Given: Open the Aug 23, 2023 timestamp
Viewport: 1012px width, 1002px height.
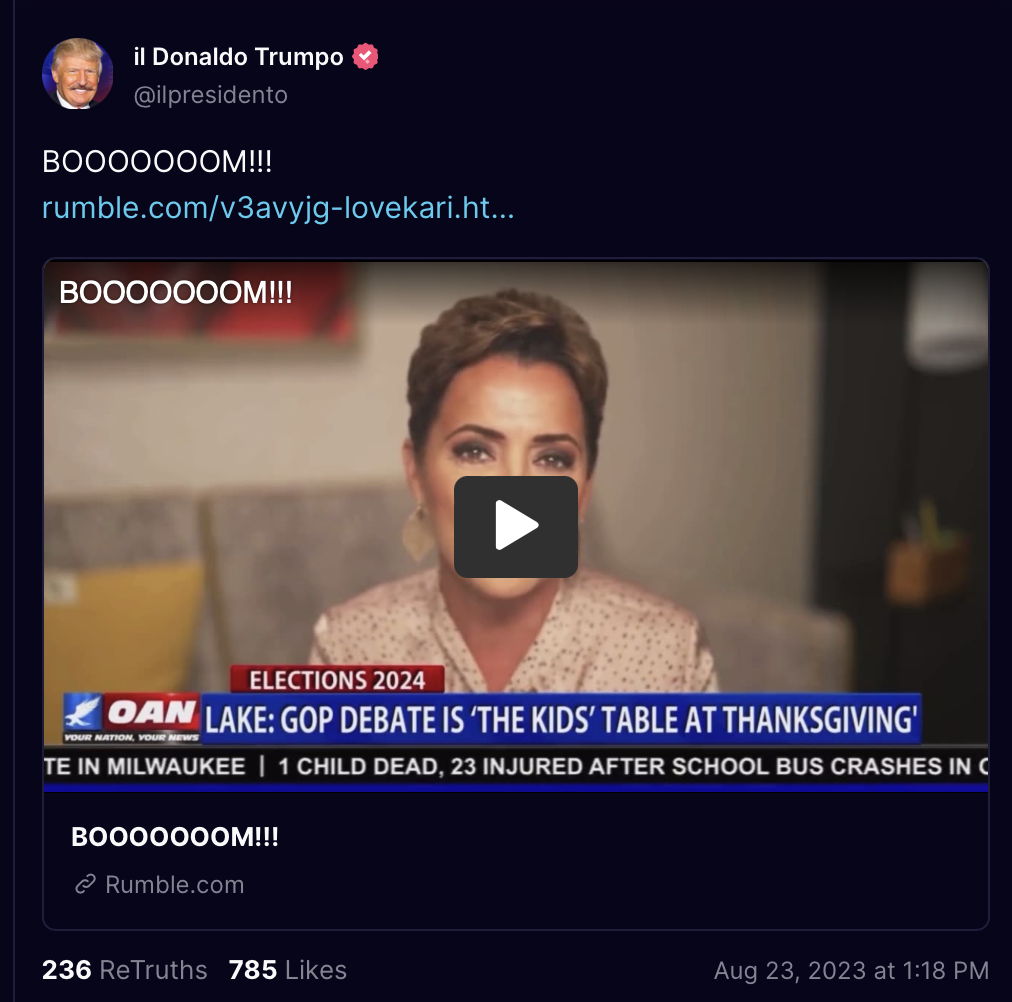Looking at the screenshot, I should tap(851, 970).
